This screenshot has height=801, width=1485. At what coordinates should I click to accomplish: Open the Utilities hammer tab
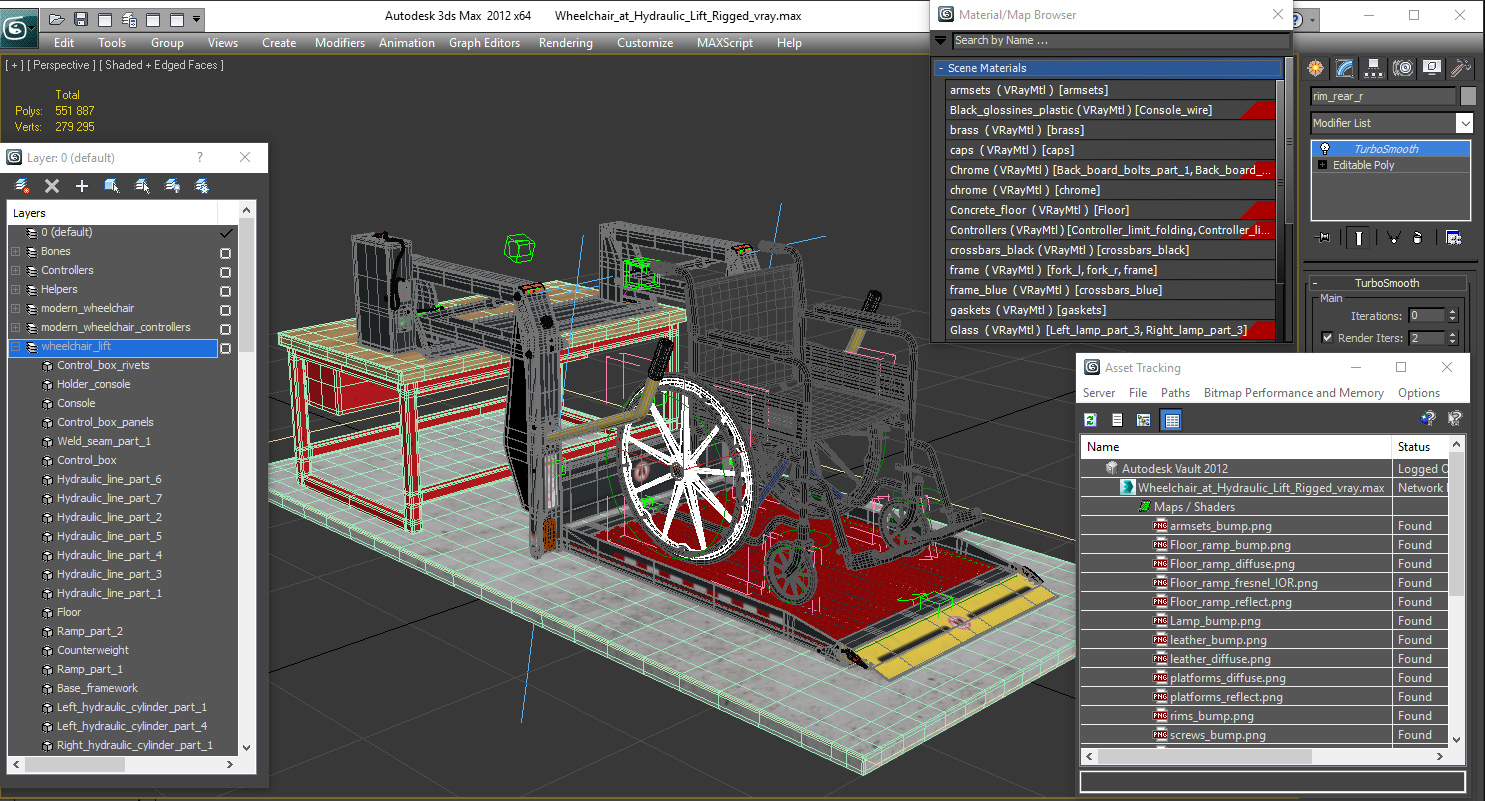[1461, 68]
